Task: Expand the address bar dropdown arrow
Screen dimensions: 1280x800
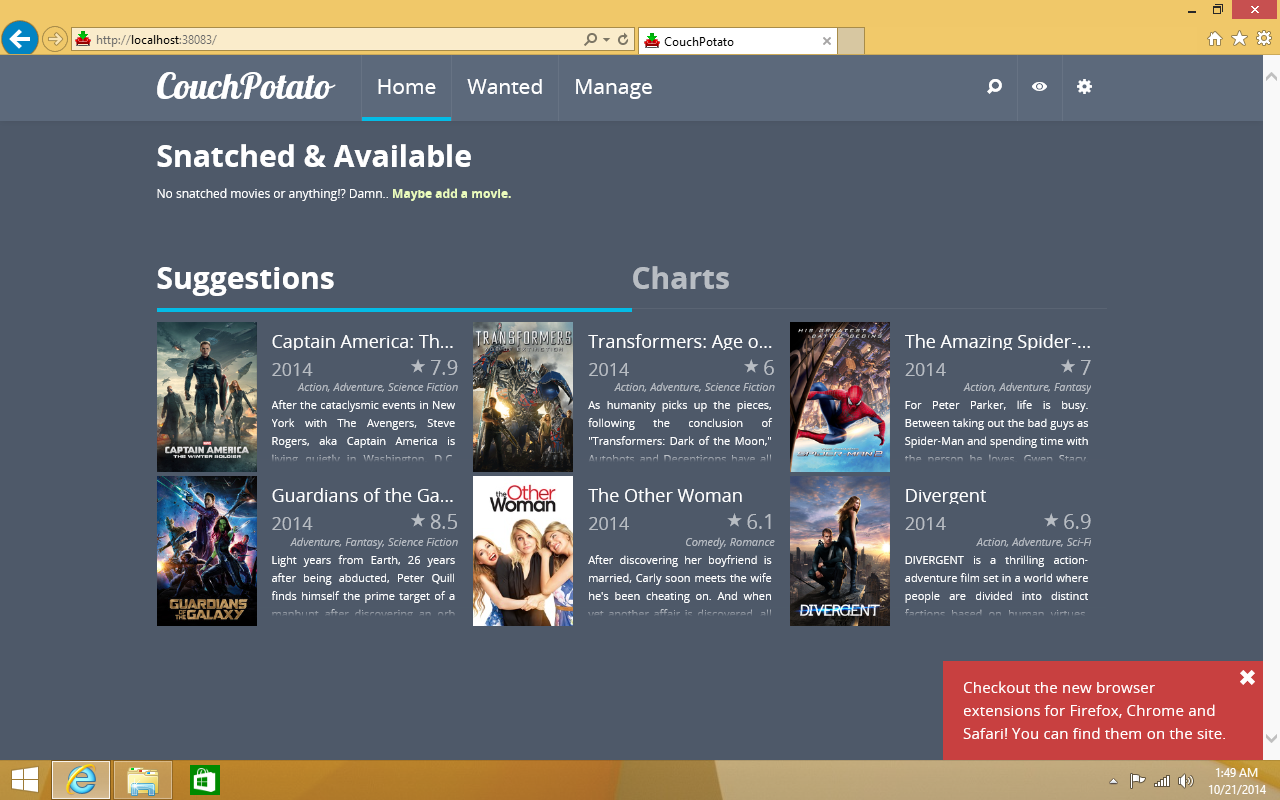Action: click(606, 40)
